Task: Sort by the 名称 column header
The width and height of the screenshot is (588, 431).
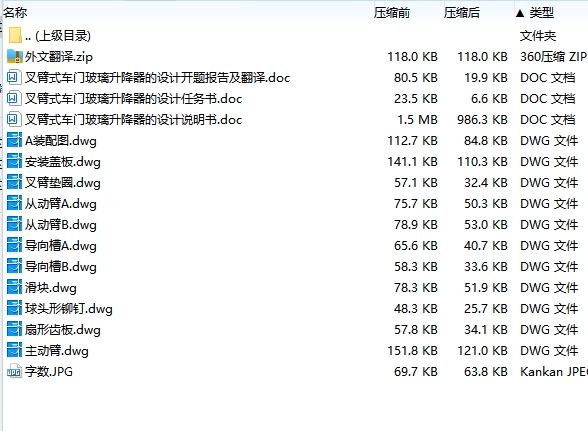Action: 15,12
